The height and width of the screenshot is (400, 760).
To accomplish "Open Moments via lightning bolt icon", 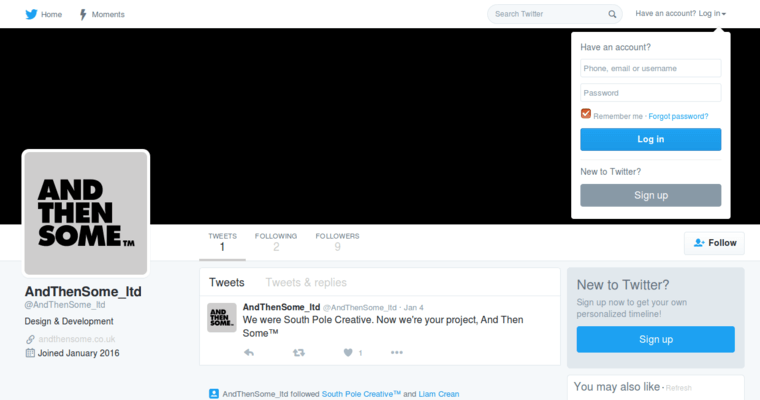I will pos(82,14).
